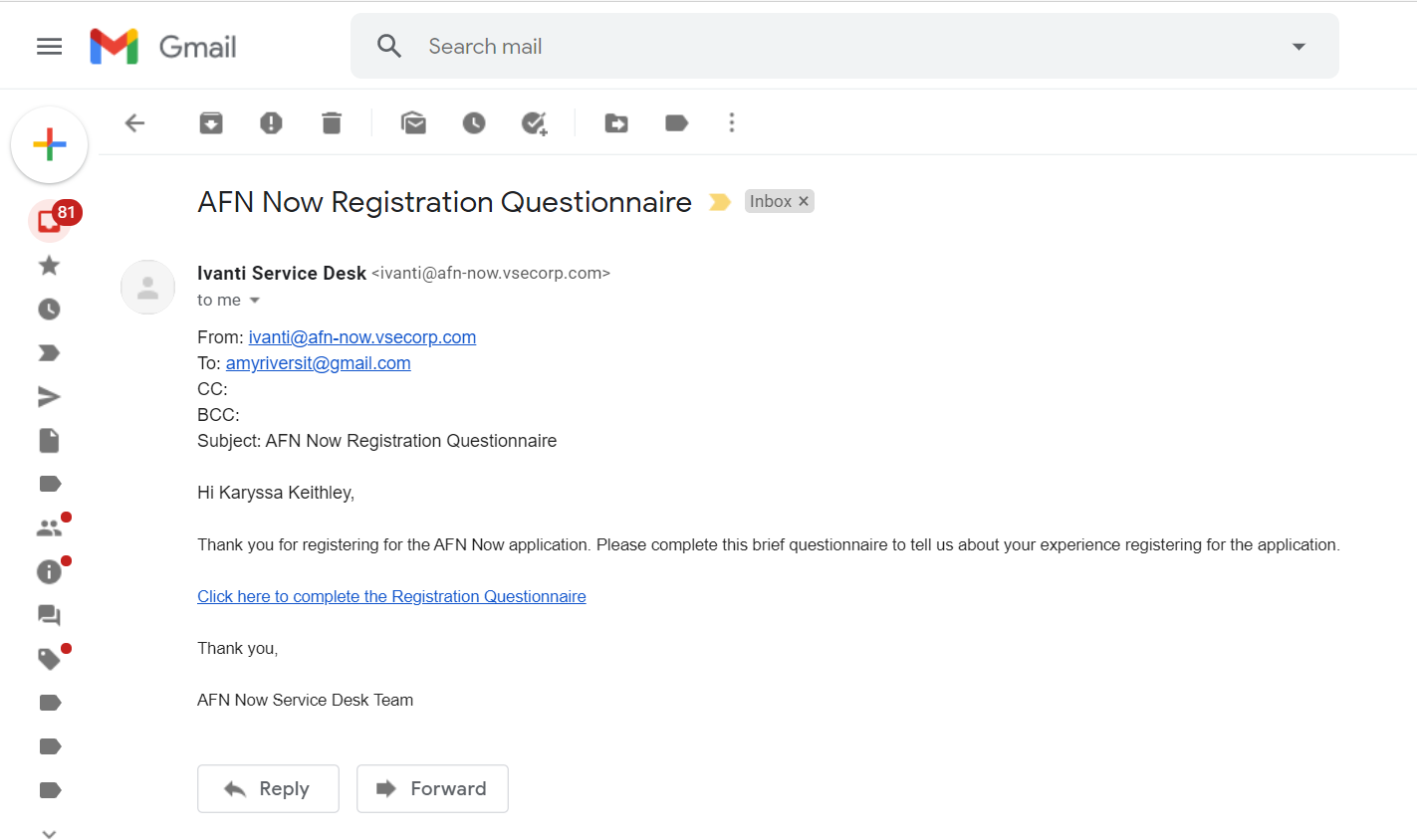The height and width of the screenshot is (840, 1417).
Task: Snooze this email with the clock icon
Action: pos(474,122)
